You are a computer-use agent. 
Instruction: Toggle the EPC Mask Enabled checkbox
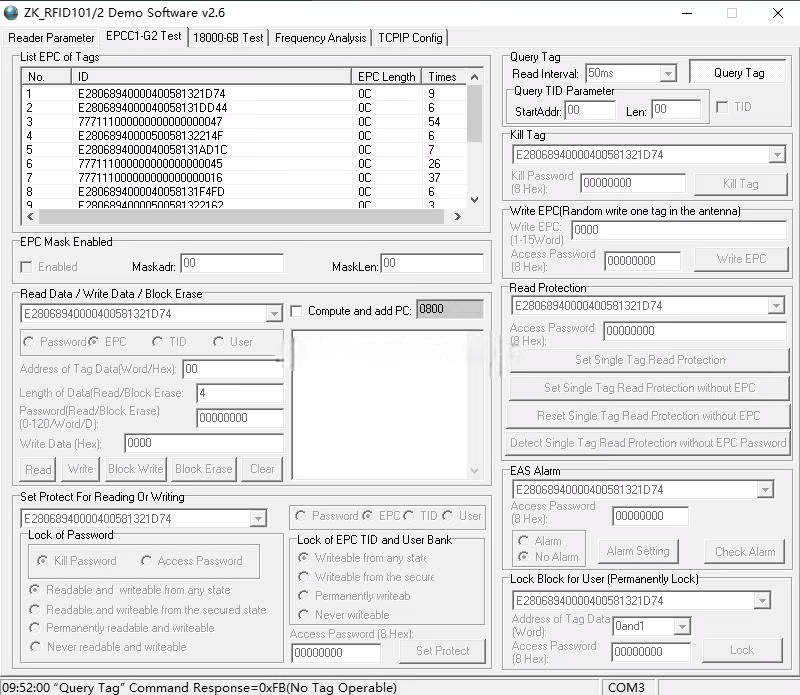coord(26,267)
